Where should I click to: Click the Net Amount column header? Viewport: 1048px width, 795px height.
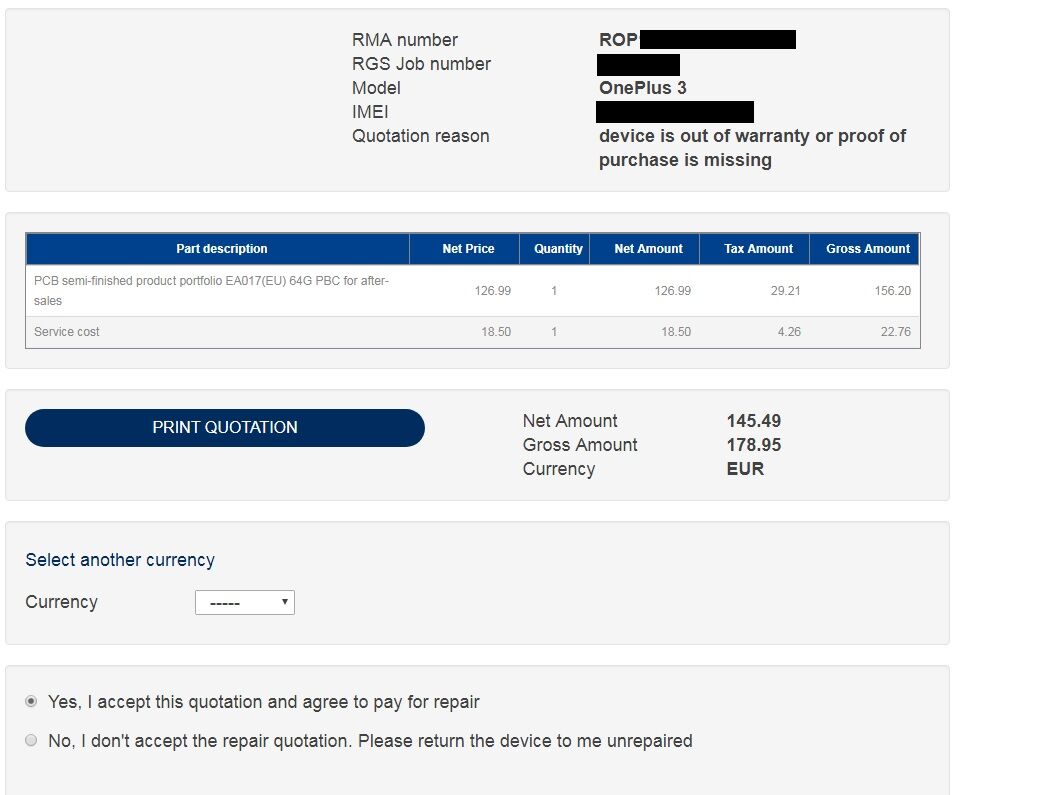tap(648, 249)
